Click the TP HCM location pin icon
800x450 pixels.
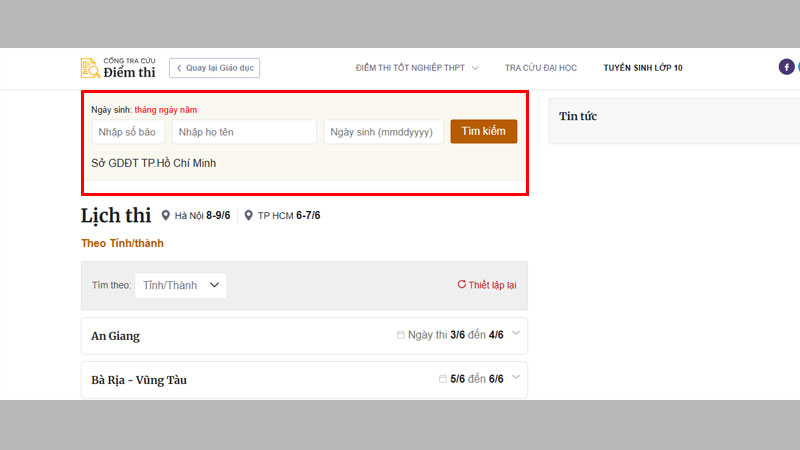coord(248,215)
